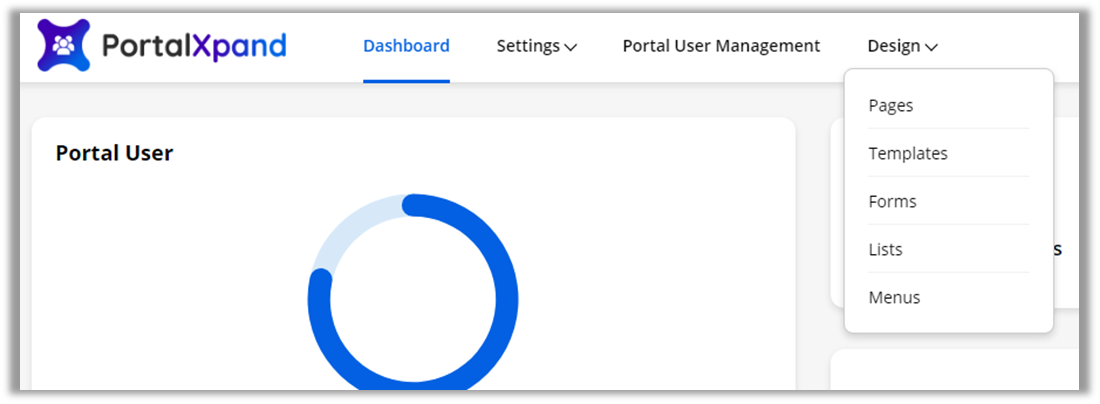Viewport: 1100px width, 404px height.
Task: Switch to the Dashboard tab
Action: pyautogui.click(x=406, y=46)
